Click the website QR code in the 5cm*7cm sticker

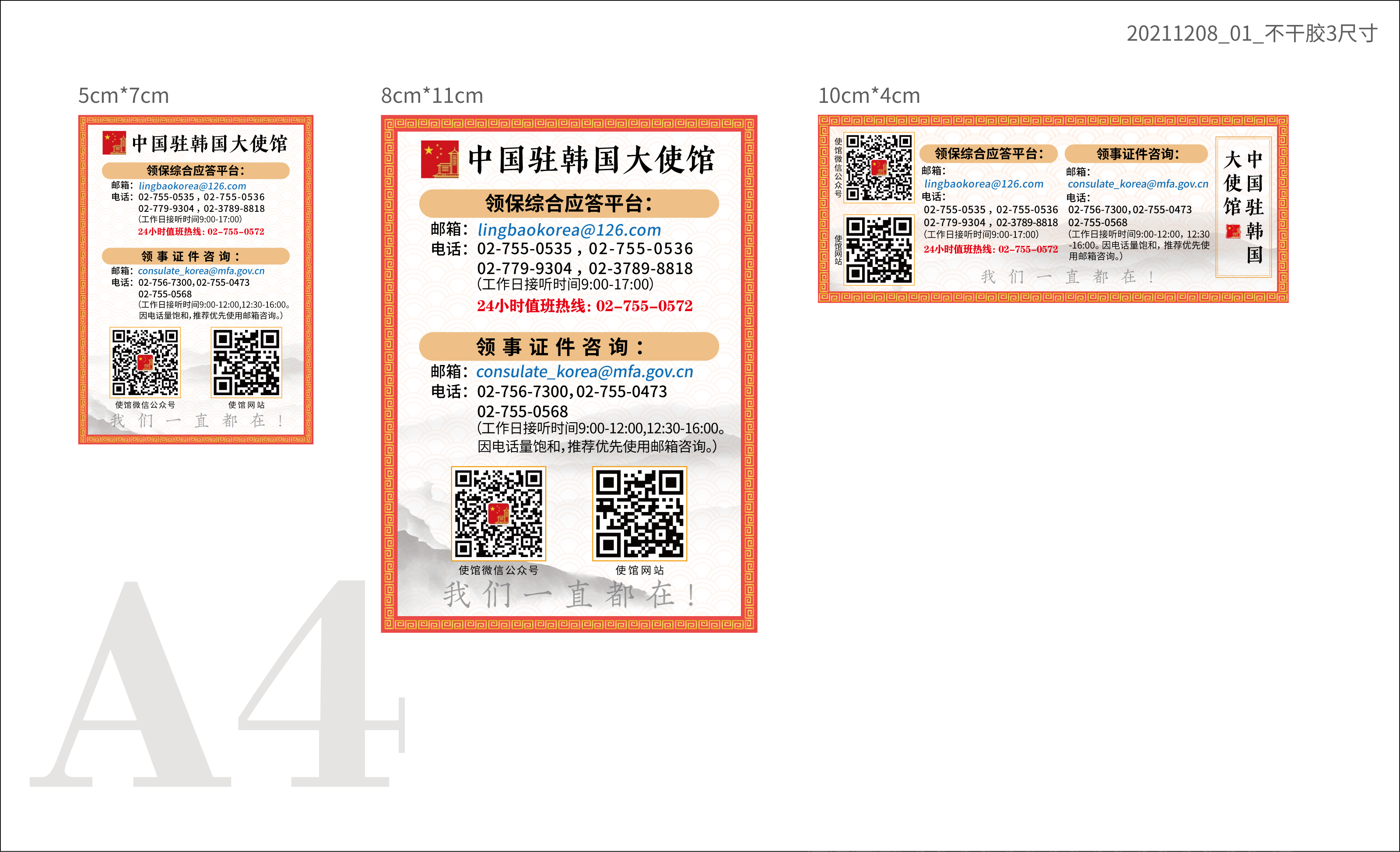click(246, 362)
